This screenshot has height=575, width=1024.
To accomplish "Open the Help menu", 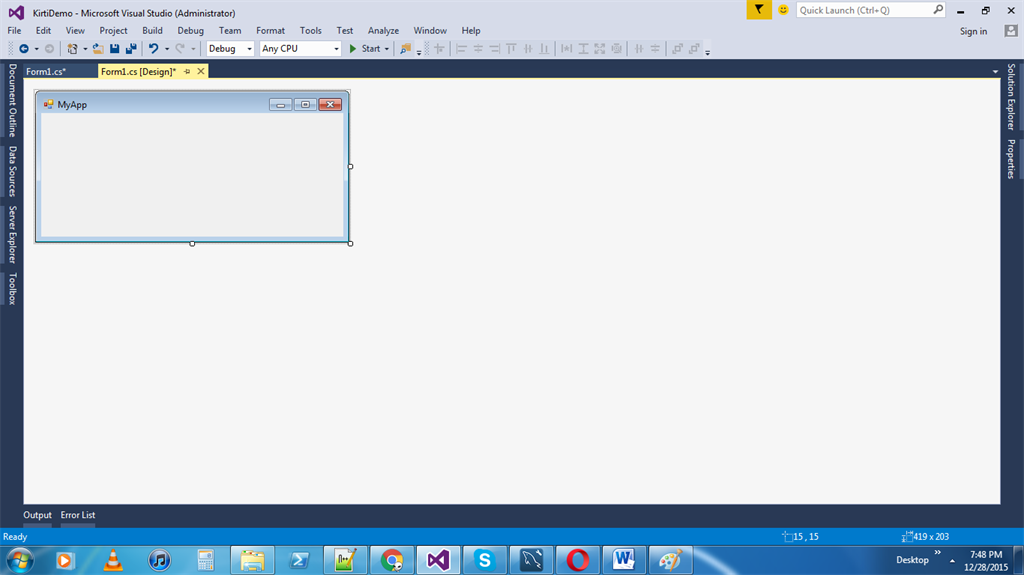I will [471, 31].
